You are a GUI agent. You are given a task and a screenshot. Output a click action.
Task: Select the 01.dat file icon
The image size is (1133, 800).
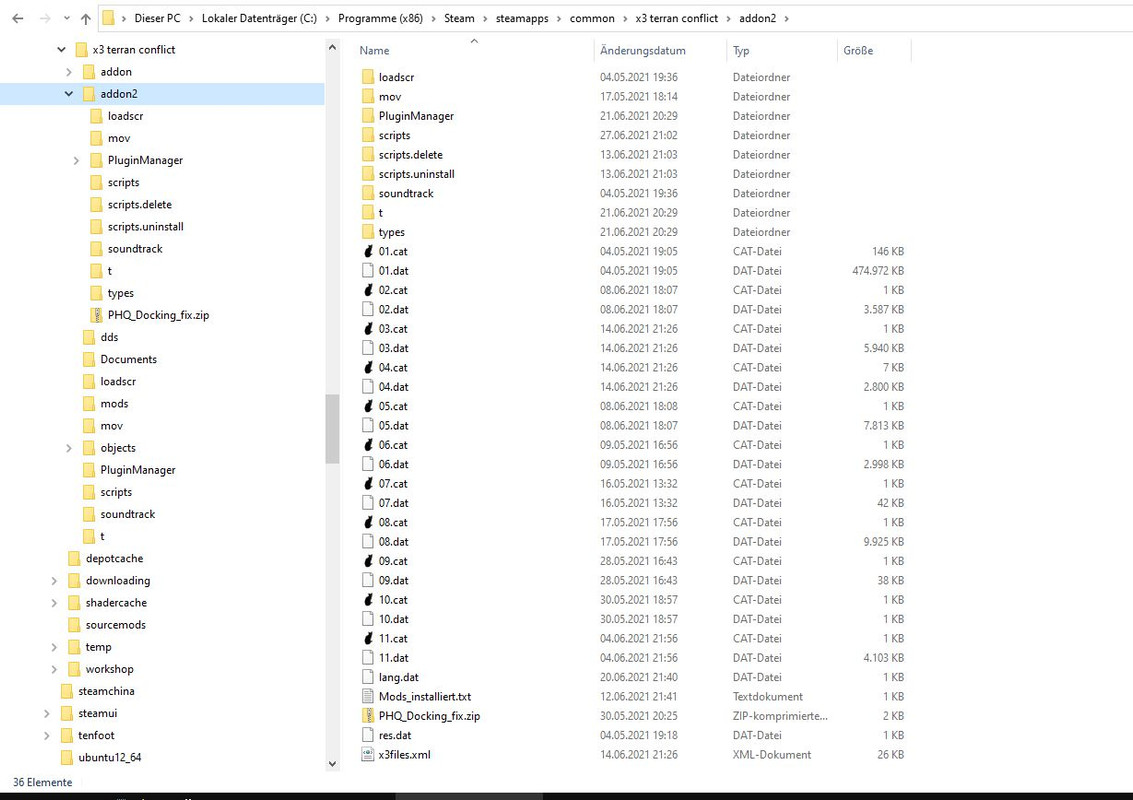pos(369,270)
